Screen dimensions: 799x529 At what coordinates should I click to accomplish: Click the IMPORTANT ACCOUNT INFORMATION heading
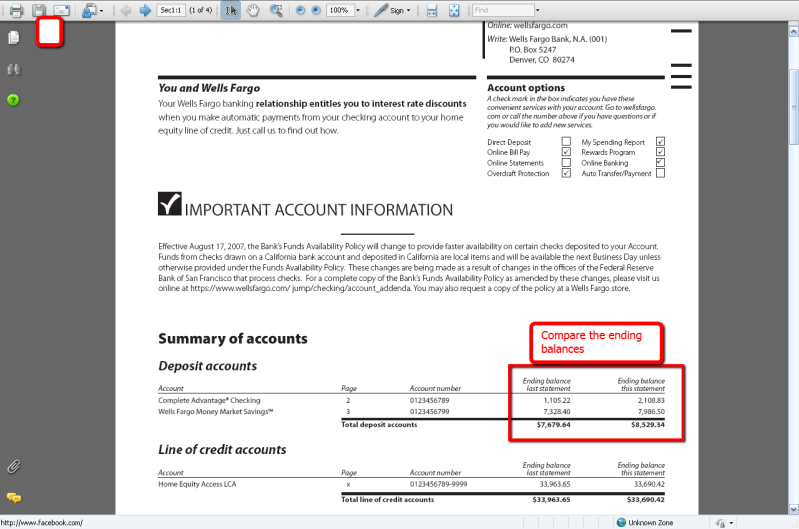(x=318, y=210)
